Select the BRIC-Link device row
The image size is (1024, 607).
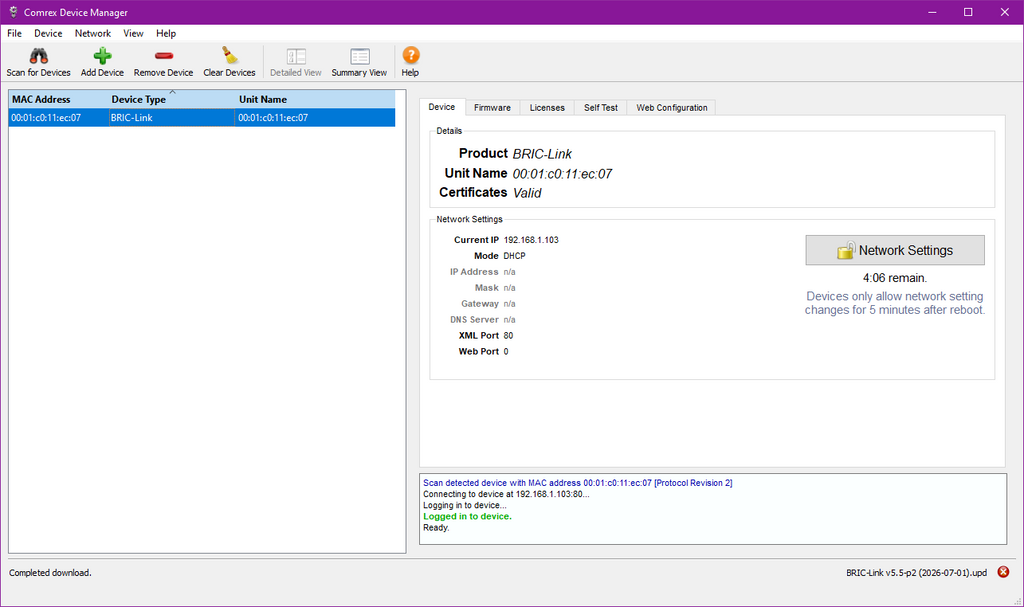[202, 118]
